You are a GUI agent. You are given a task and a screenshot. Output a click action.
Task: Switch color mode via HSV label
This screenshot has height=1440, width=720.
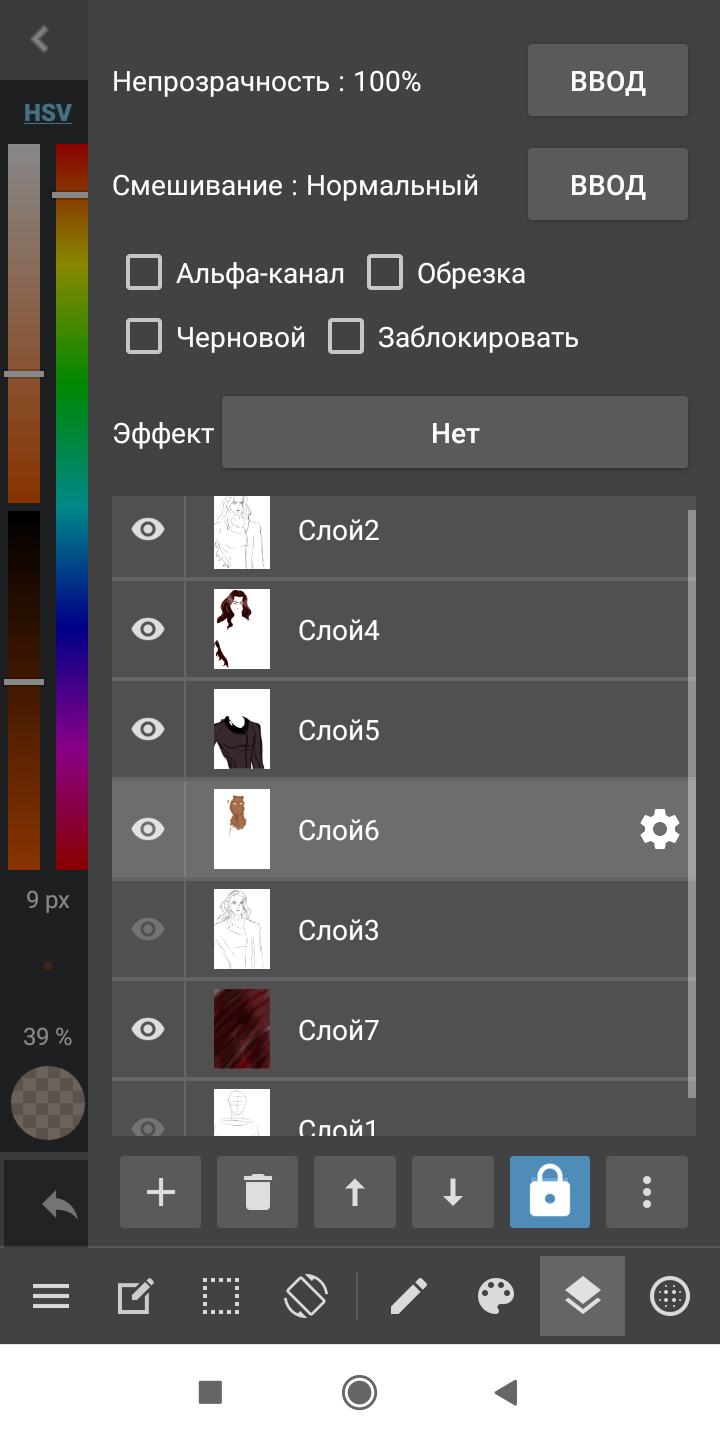[48, 112]
